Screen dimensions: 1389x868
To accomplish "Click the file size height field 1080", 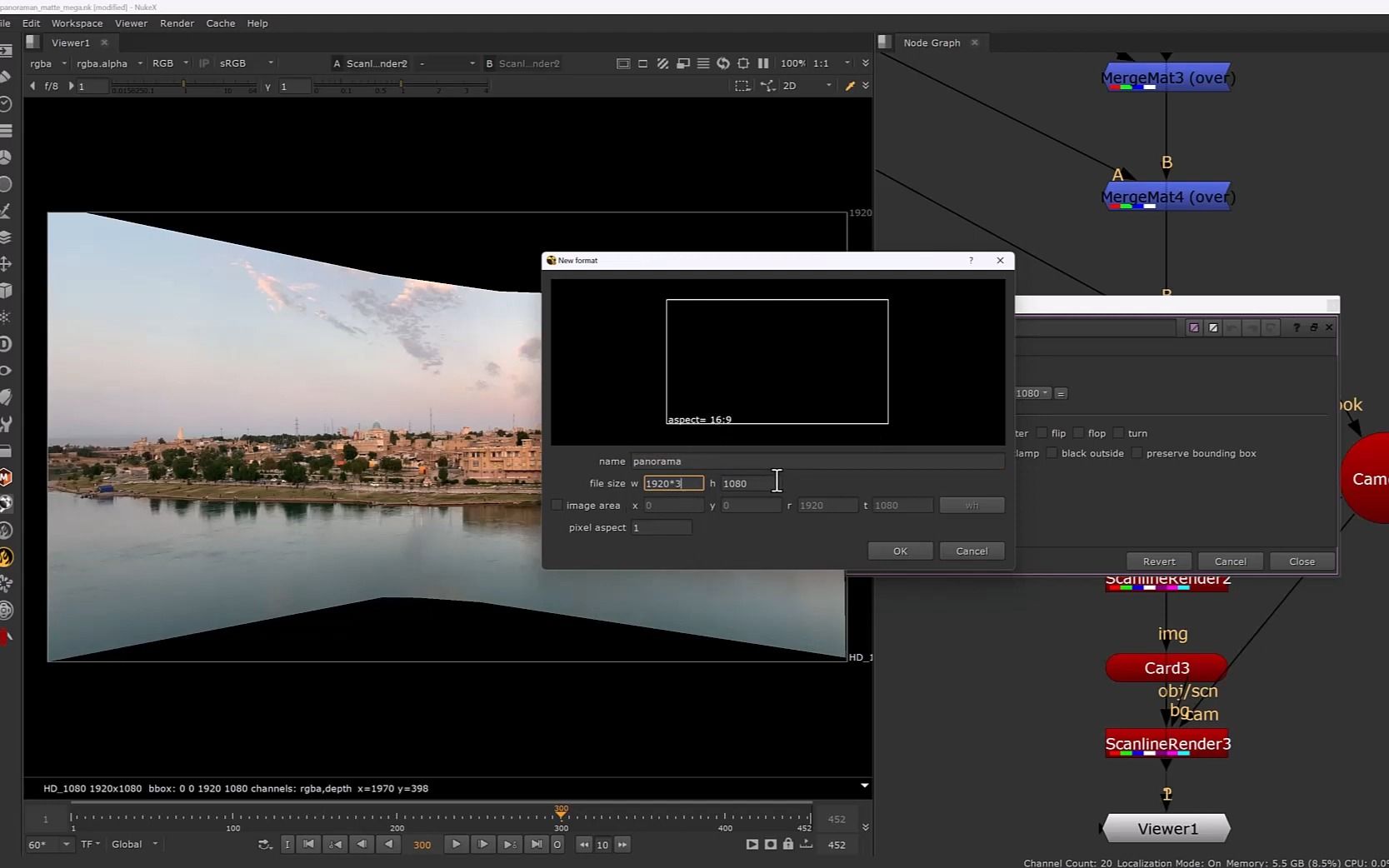I will 750,483.
